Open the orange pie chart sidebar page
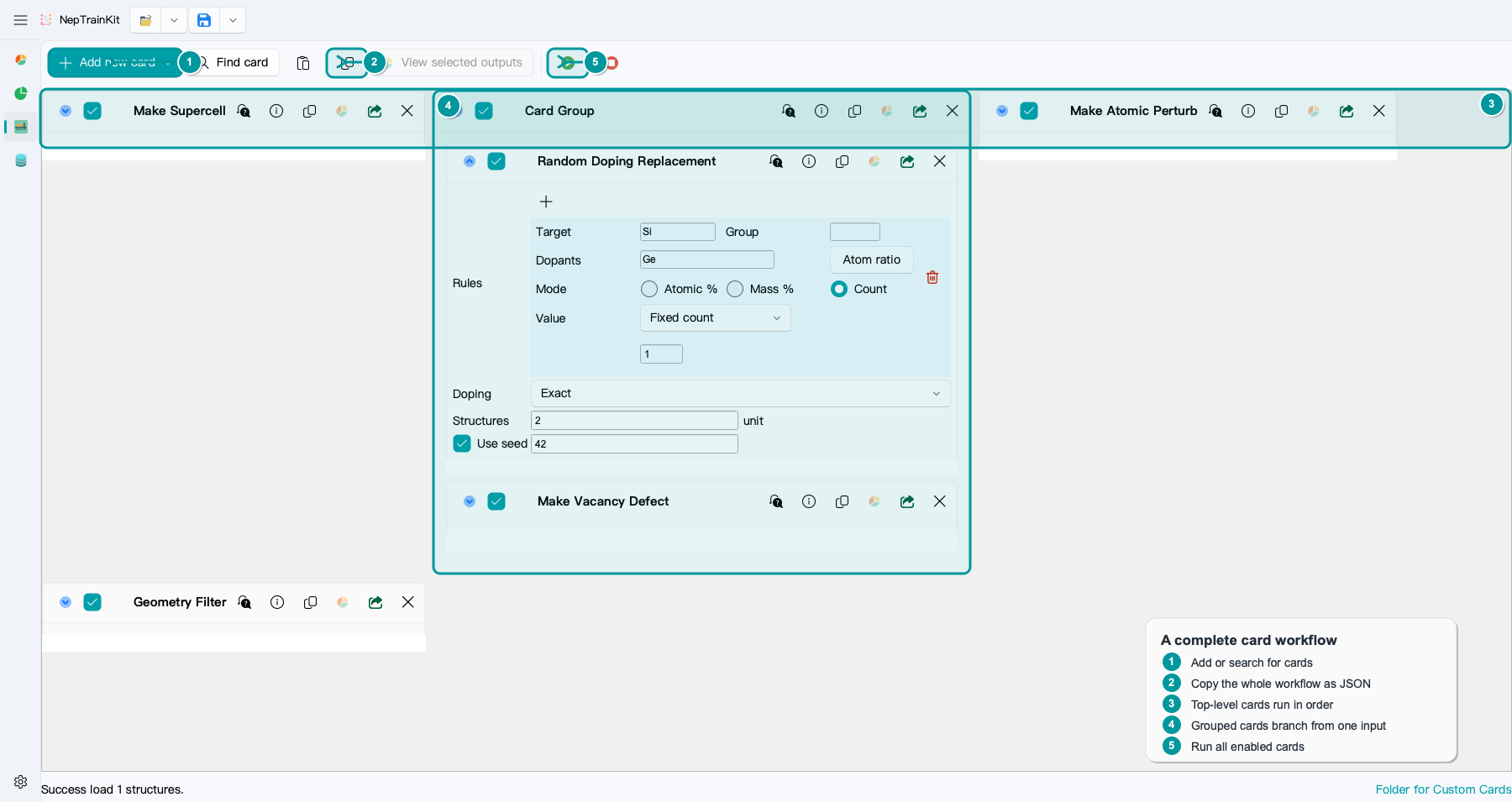The width and height of the screenshot is (1512, 802). [x=21, y=60]
